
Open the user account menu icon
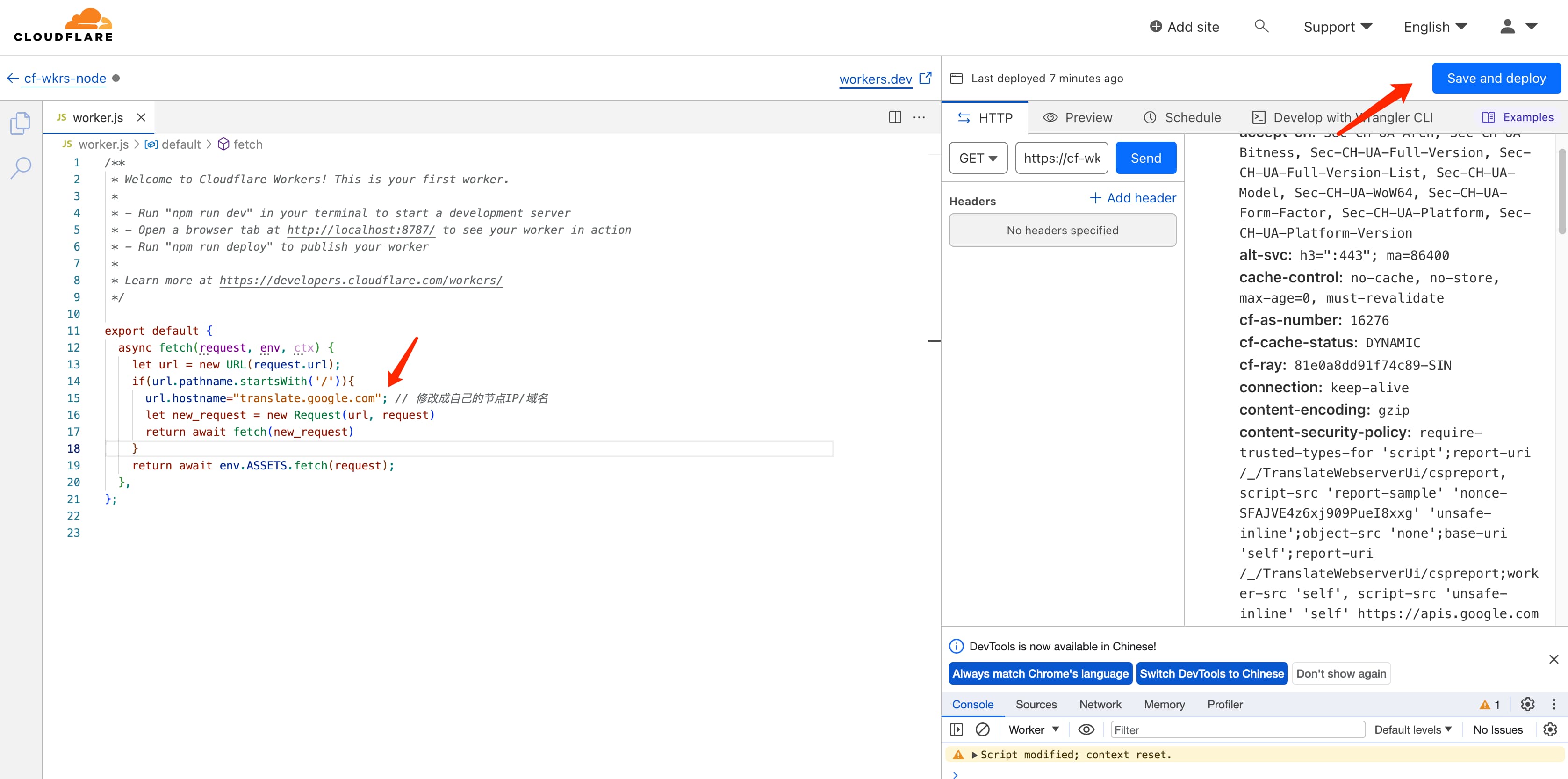(x=1507, y=26)
